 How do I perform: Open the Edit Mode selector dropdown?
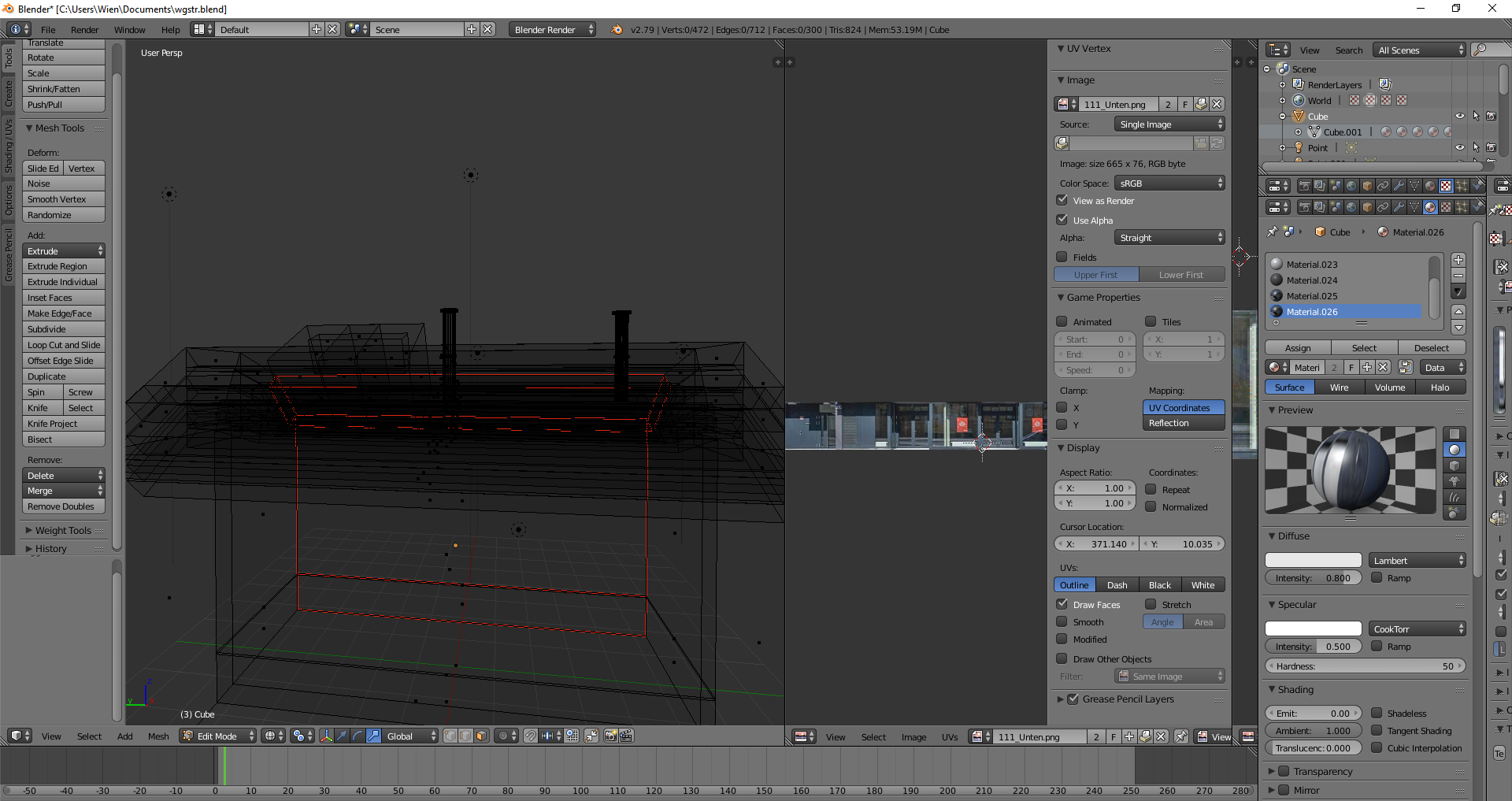click(x=218, y=736)
